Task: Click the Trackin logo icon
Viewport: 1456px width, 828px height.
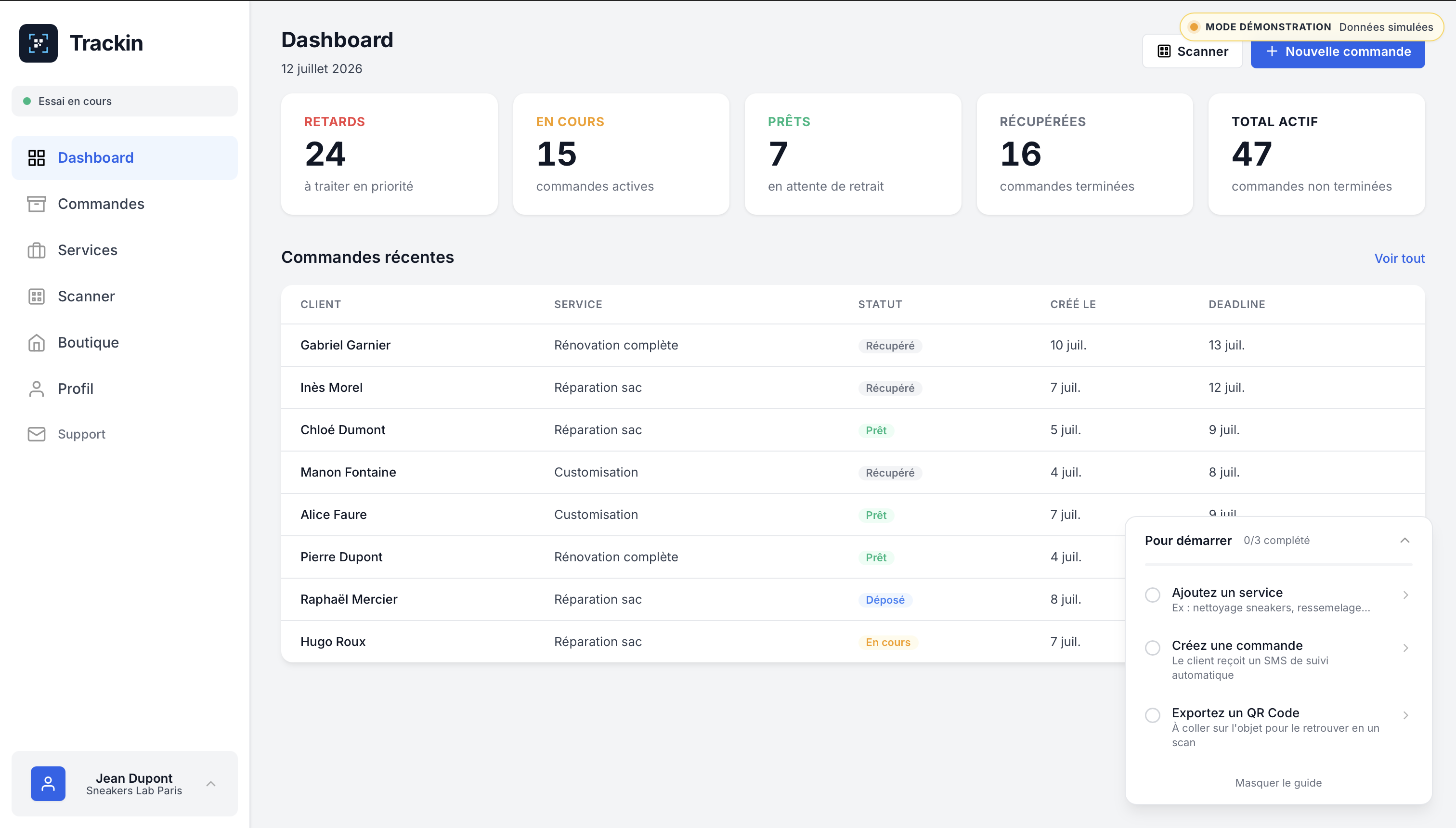Action: click(x=38, y=43)
